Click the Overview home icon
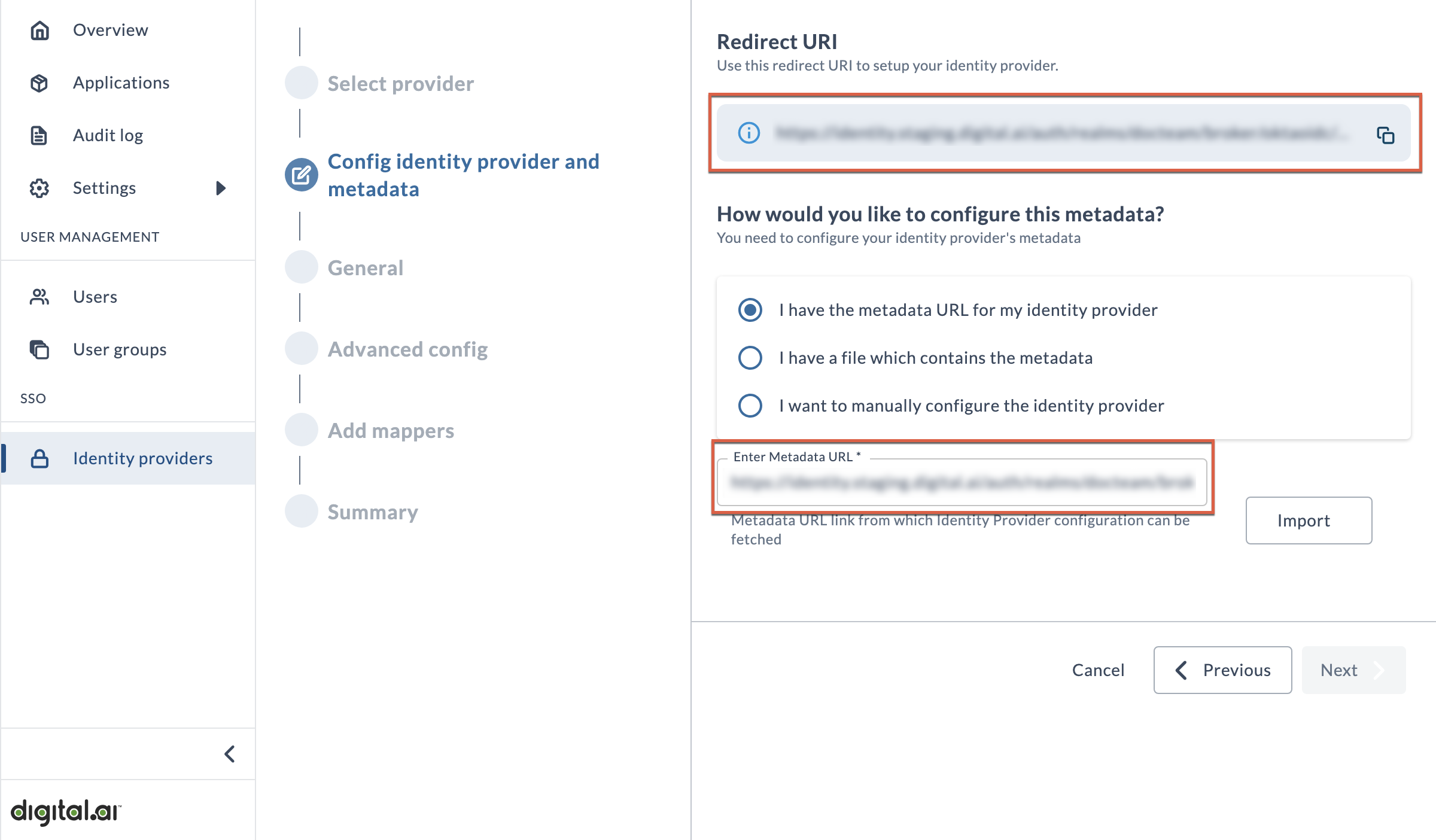 pyautogui.click(x=39, y=30)
